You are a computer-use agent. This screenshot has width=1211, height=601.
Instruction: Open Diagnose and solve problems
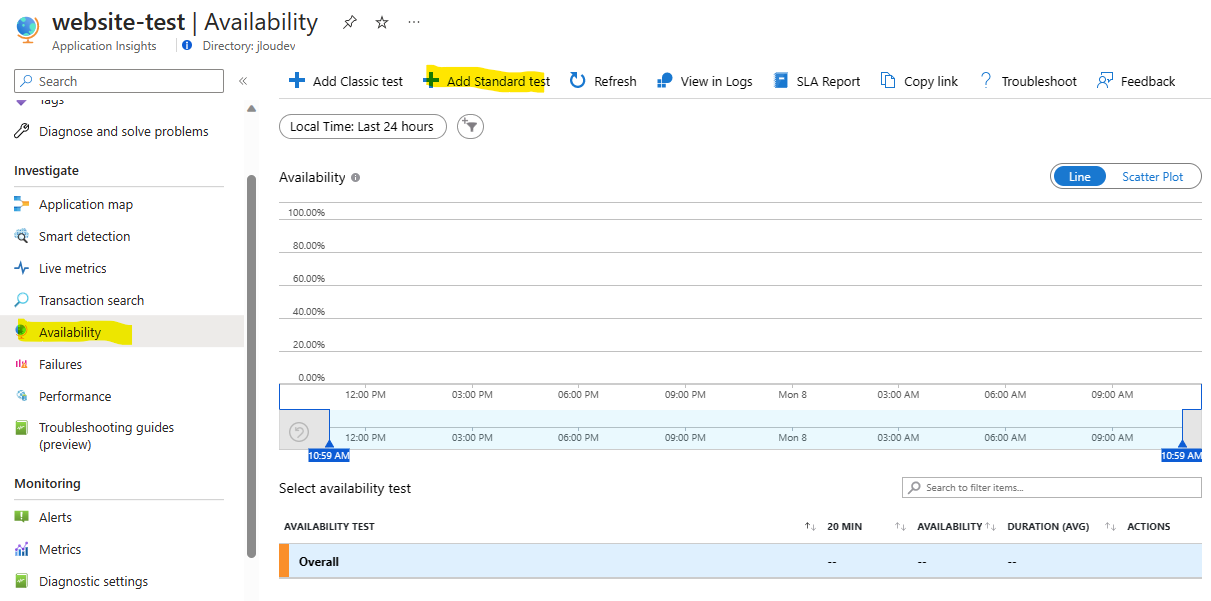coord(123,131)
